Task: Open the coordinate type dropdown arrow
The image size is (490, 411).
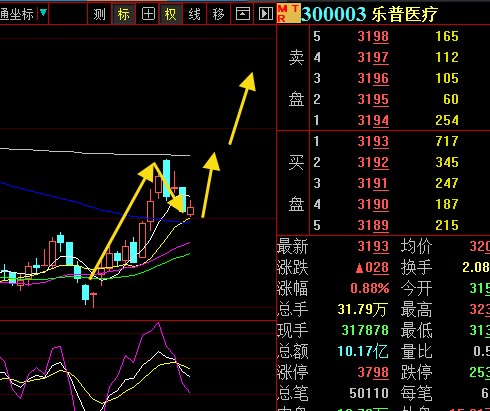Action: click(43, 13)
